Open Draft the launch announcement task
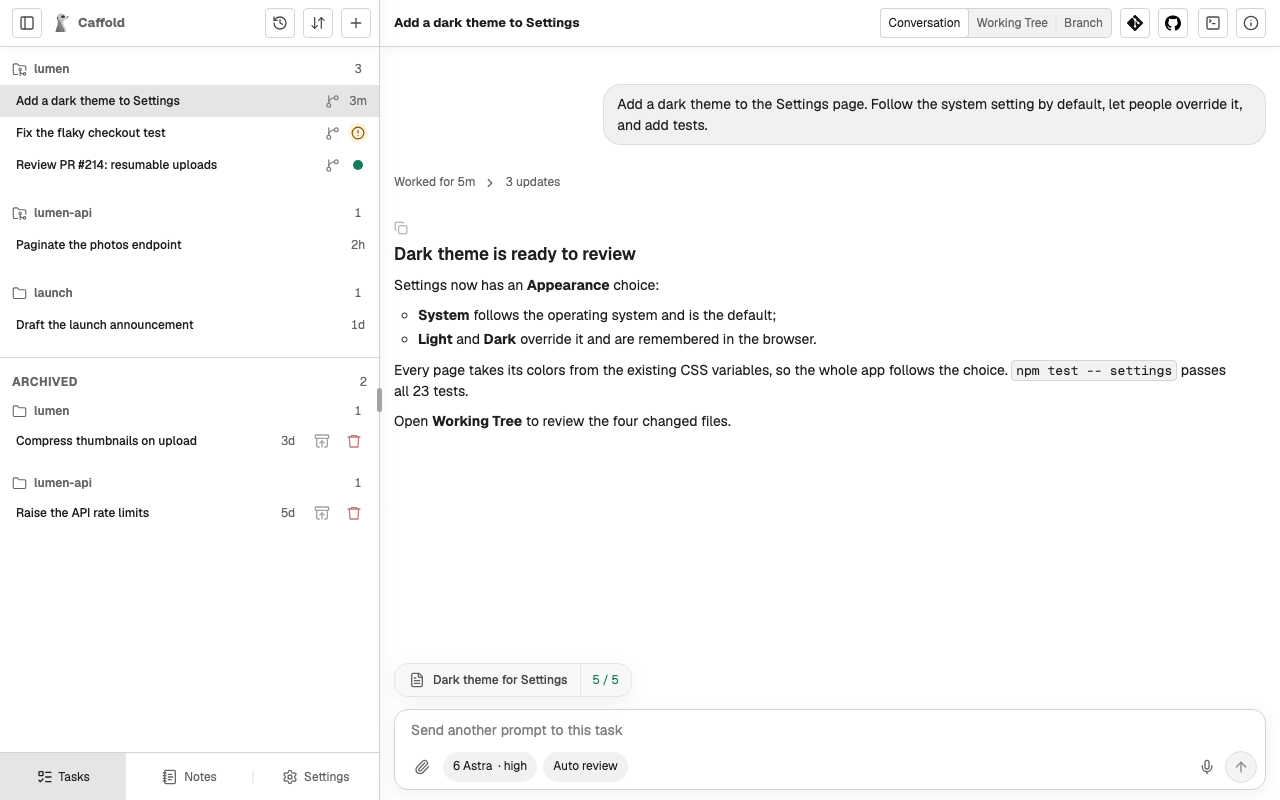The image size is (1280, 800). click(189, 325)
